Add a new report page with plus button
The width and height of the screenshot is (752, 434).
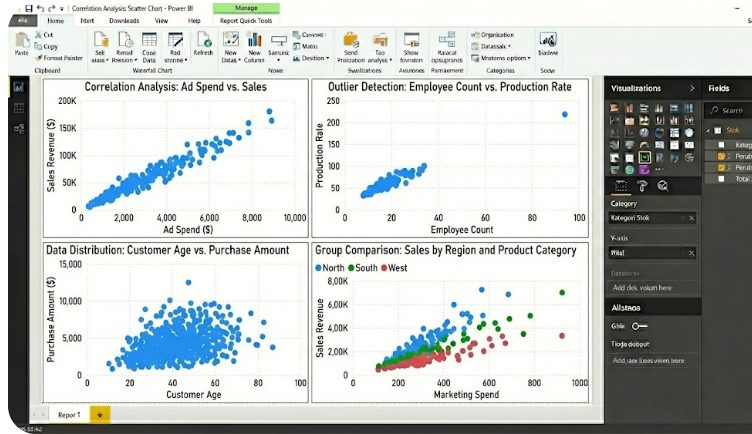(99, 413)
